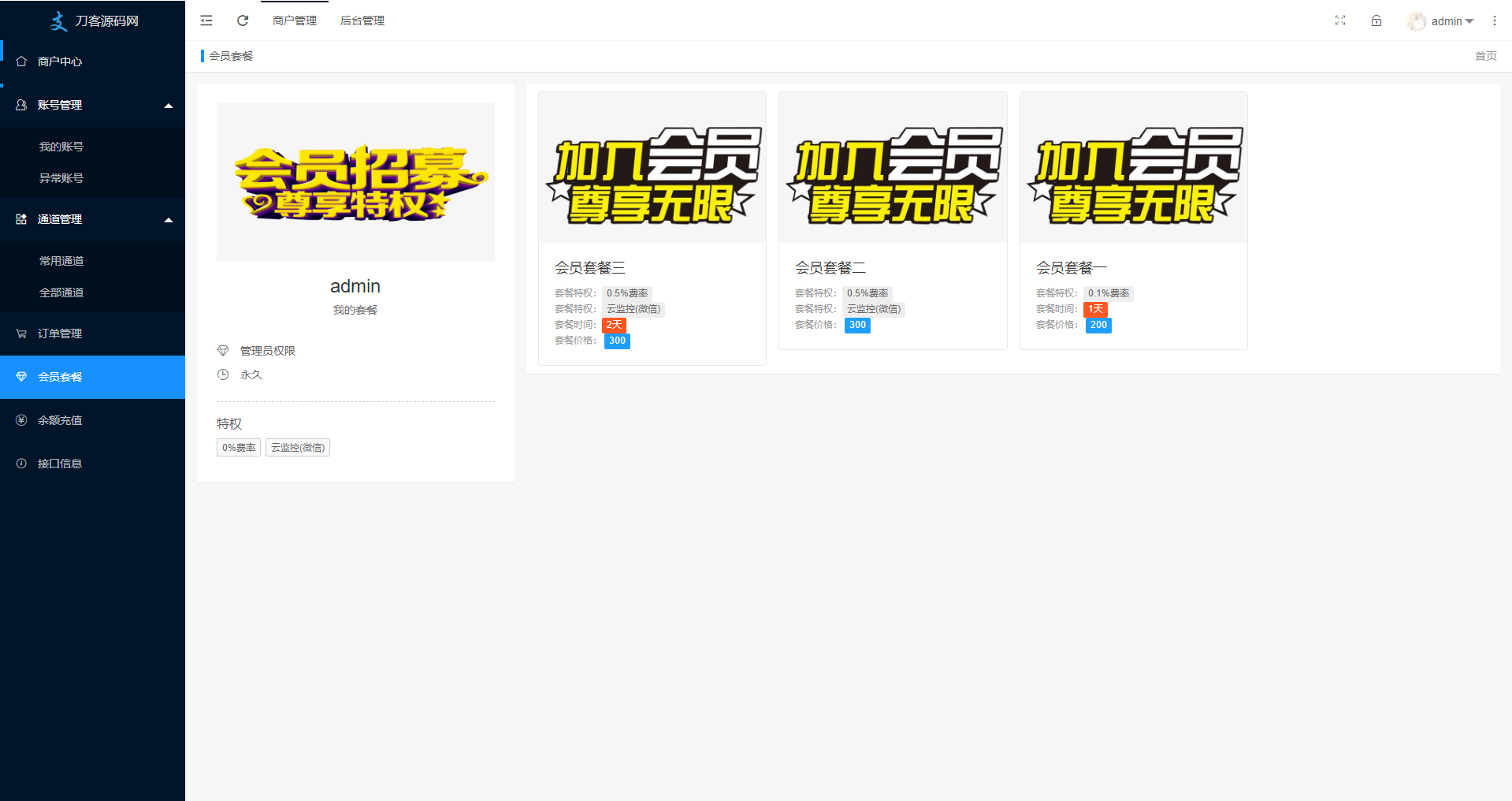Toggle fullscreen mode icon
This screenshot has width=1512, height=801.
pos(1340,20)
